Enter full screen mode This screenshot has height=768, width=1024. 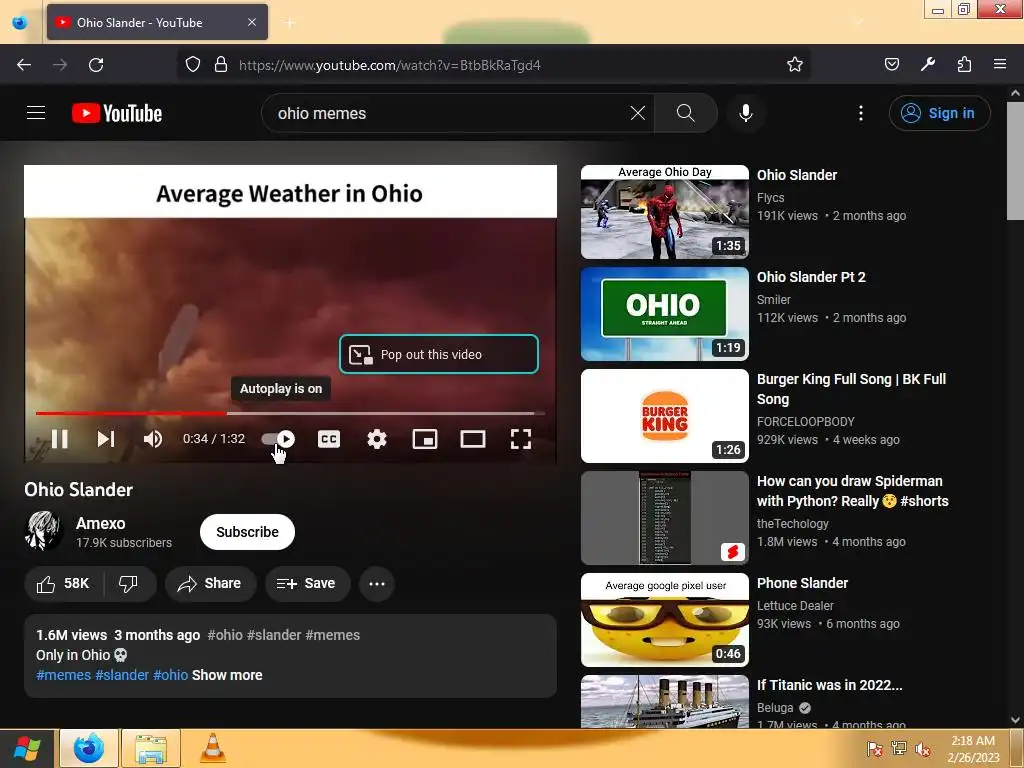pyautogui.click(x=520, y=439)
